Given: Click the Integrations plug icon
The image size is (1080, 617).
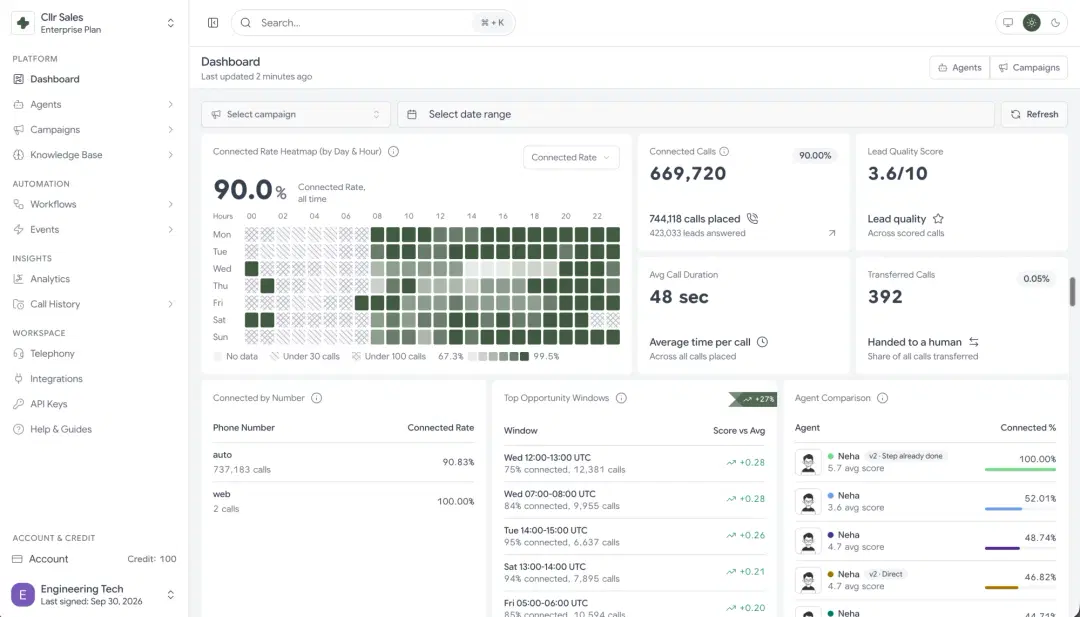Looking at the screenshot, I should pos(19,379).
